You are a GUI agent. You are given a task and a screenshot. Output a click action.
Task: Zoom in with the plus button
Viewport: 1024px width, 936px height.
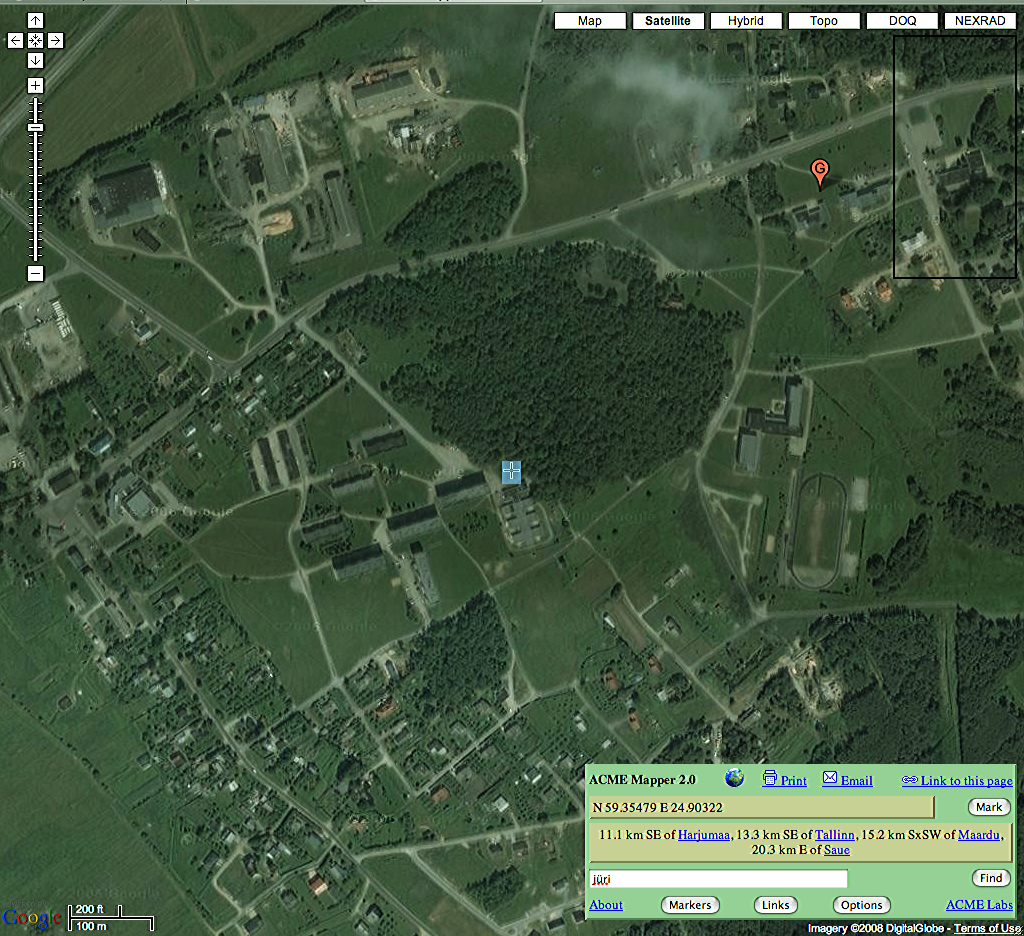pyautogui.click(x=35, y=86)
